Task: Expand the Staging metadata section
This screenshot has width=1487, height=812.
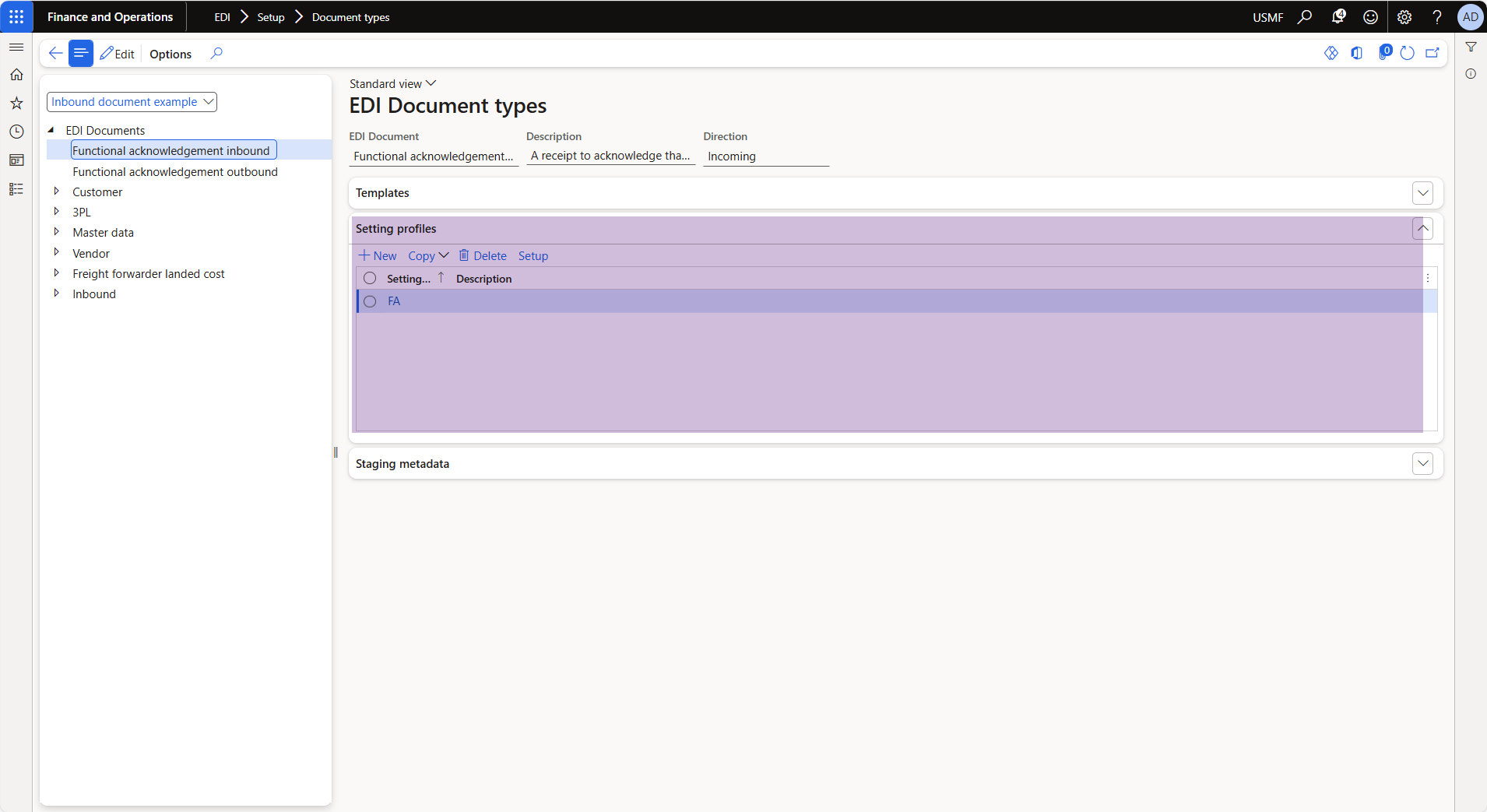Action: click(1422, 464)
